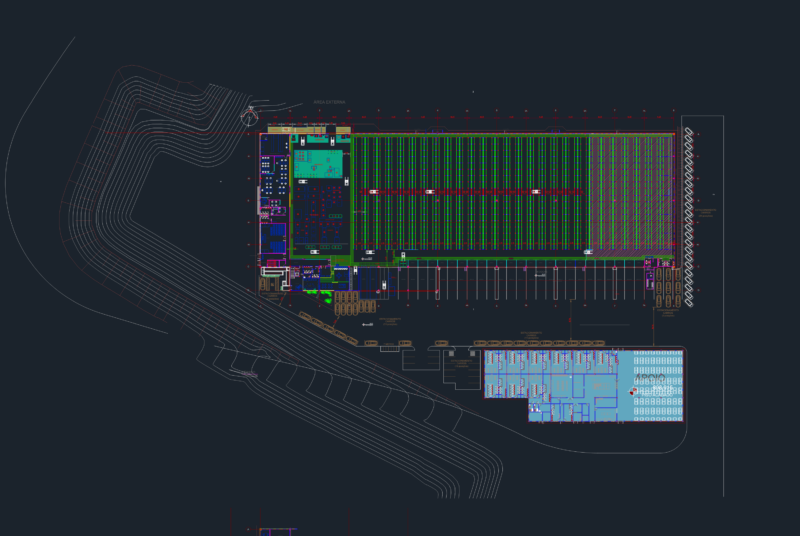Image resolution: width=800 pixels, height=536 pixels.
Task: Pick the rightmost forklift symbol on the red central aisle
Action: pyautogui.click(x=535, y=192)
